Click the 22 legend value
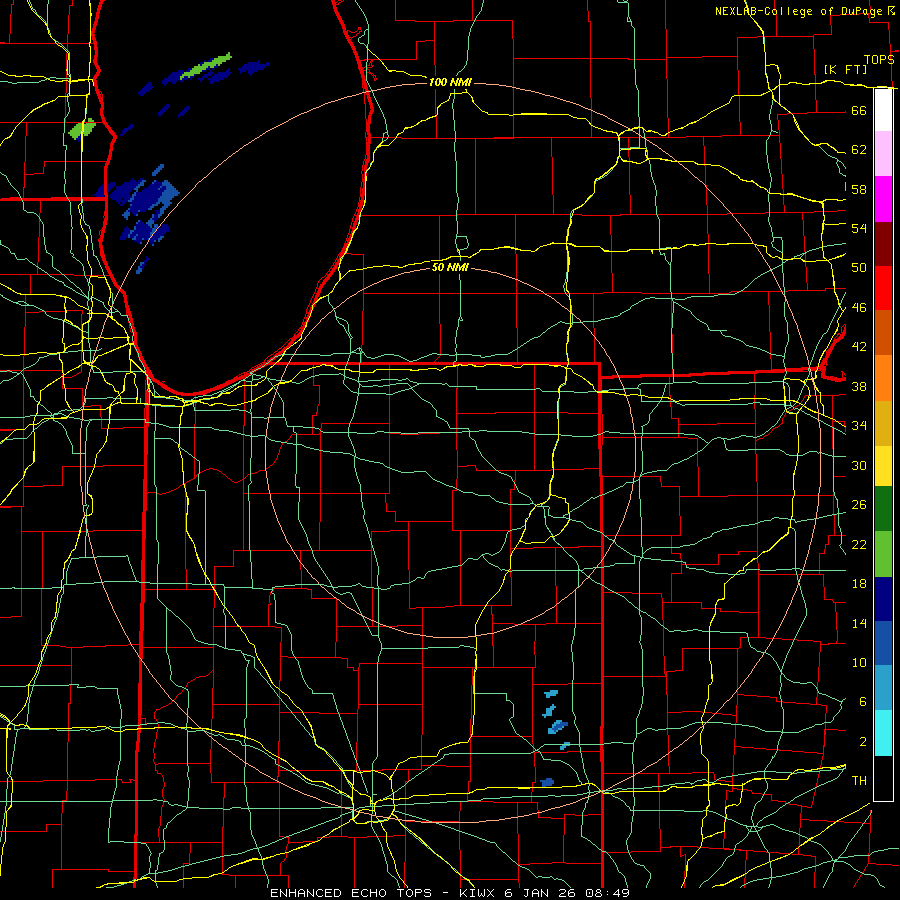 pyautogui.click(x=859, y=544)
